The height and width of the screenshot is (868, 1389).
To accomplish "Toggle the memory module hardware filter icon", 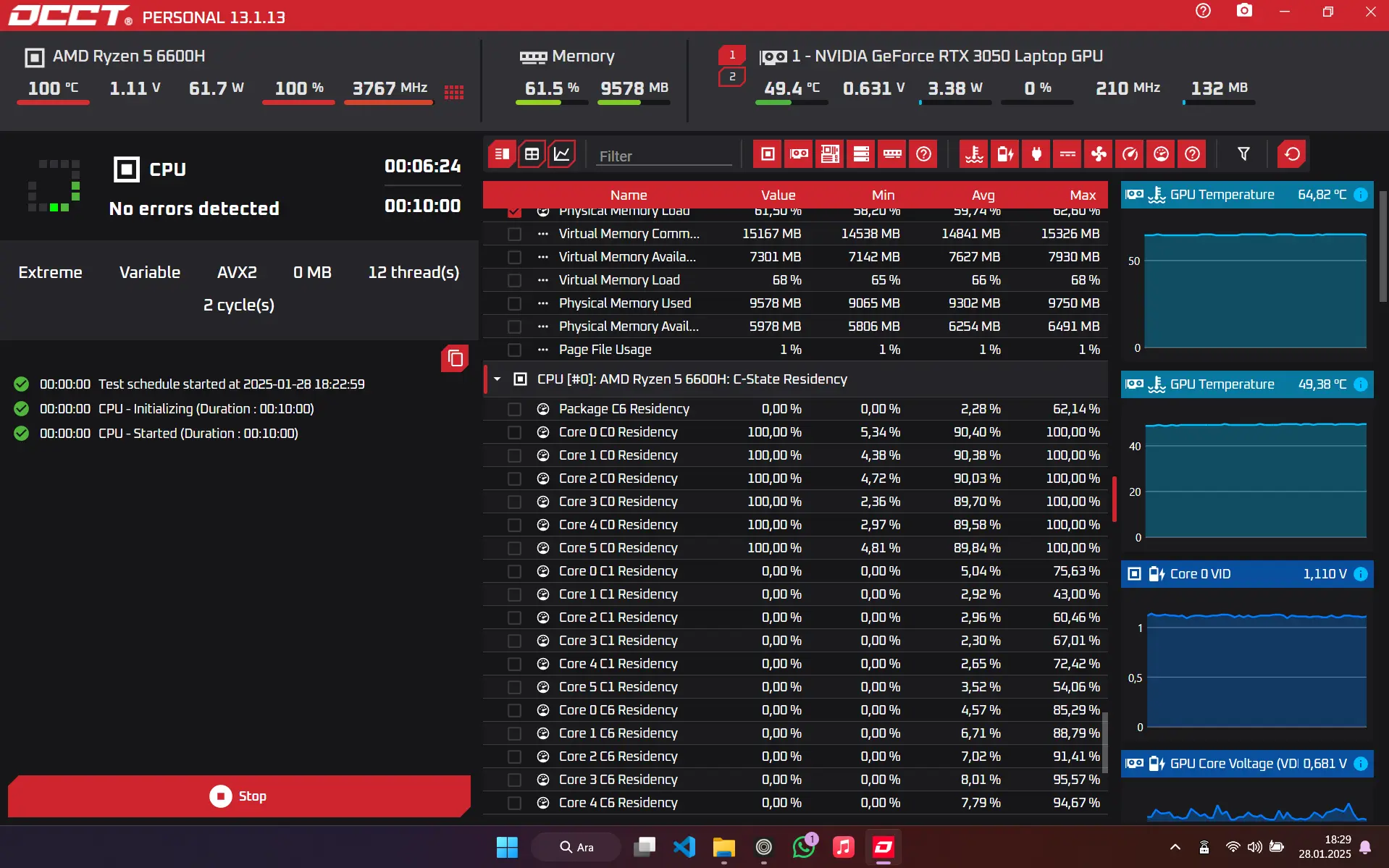I will coord(892,154).
